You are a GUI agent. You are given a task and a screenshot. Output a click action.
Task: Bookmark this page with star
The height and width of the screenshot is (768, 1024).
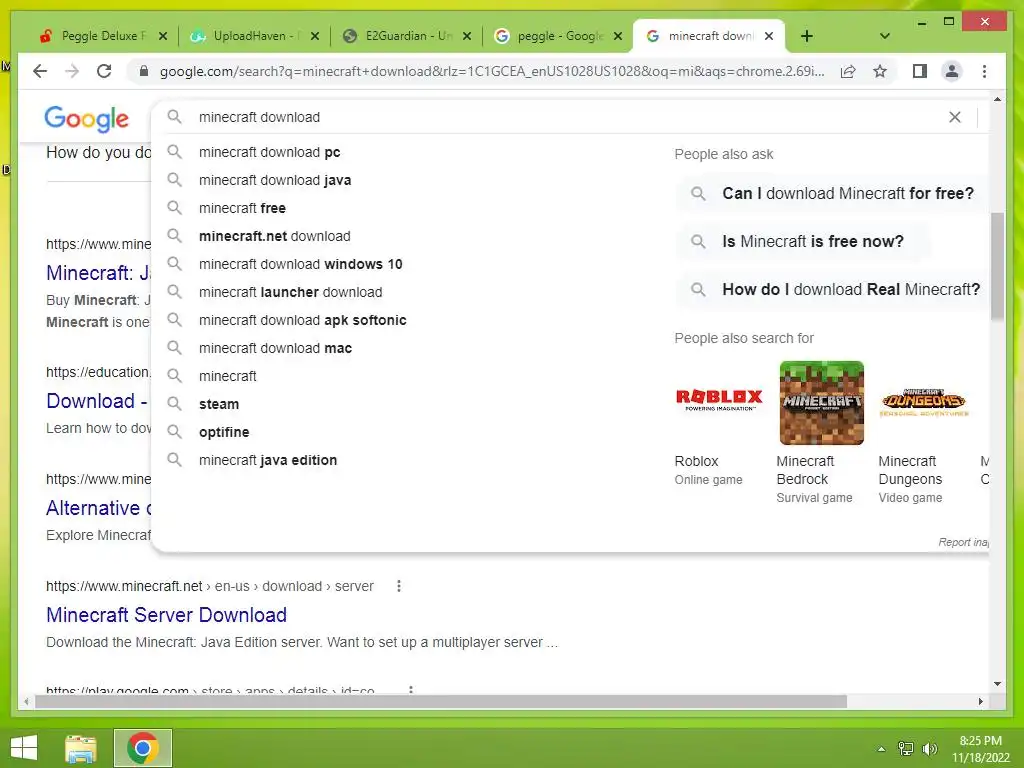click(x=880, y=71)
